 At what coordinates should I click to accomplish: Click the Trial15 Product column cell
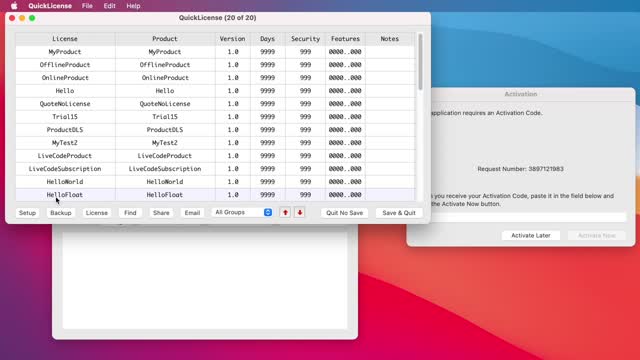click(165, 117)
